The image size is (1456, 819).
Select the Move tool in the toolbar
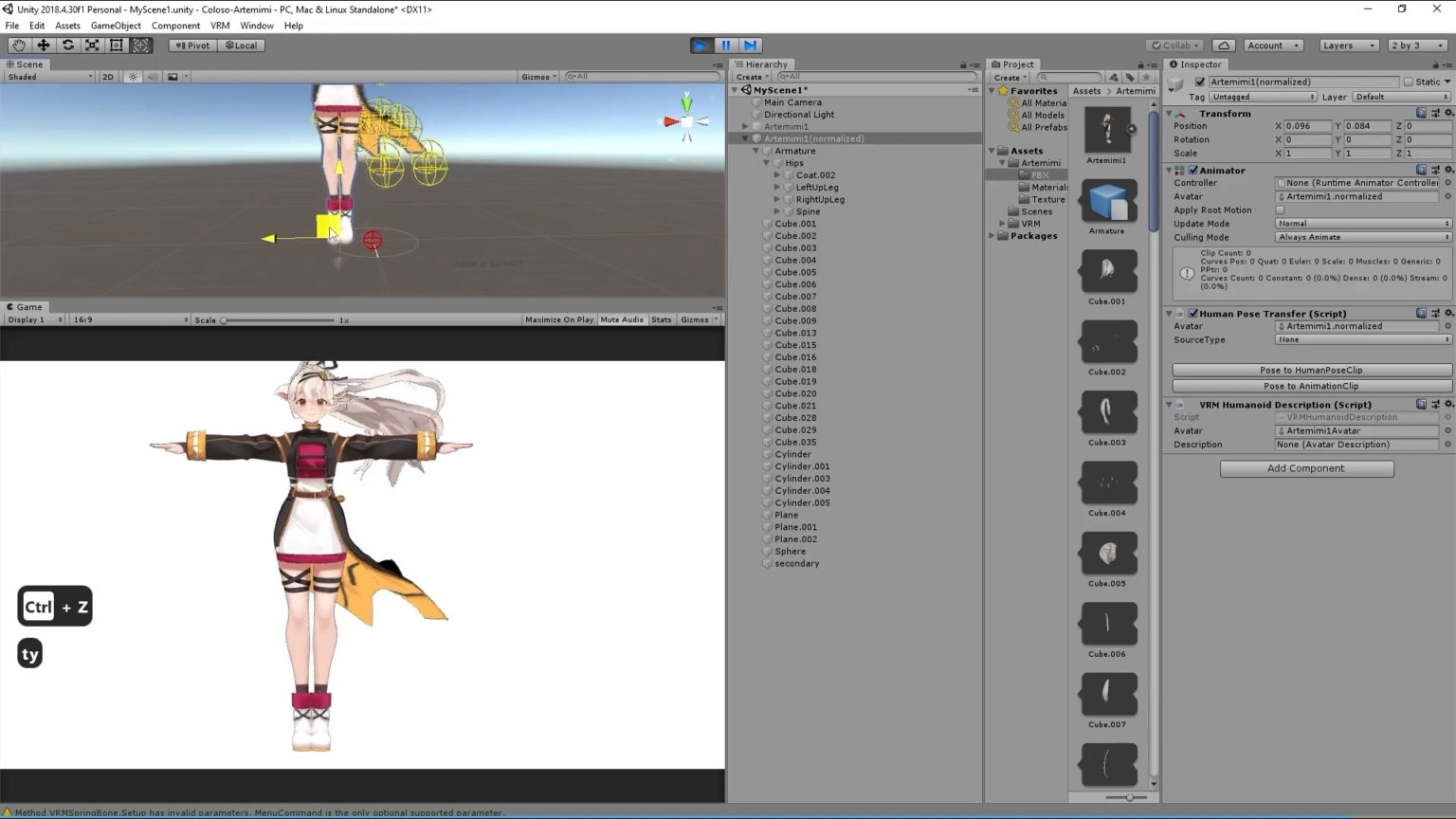click(43, 45)
